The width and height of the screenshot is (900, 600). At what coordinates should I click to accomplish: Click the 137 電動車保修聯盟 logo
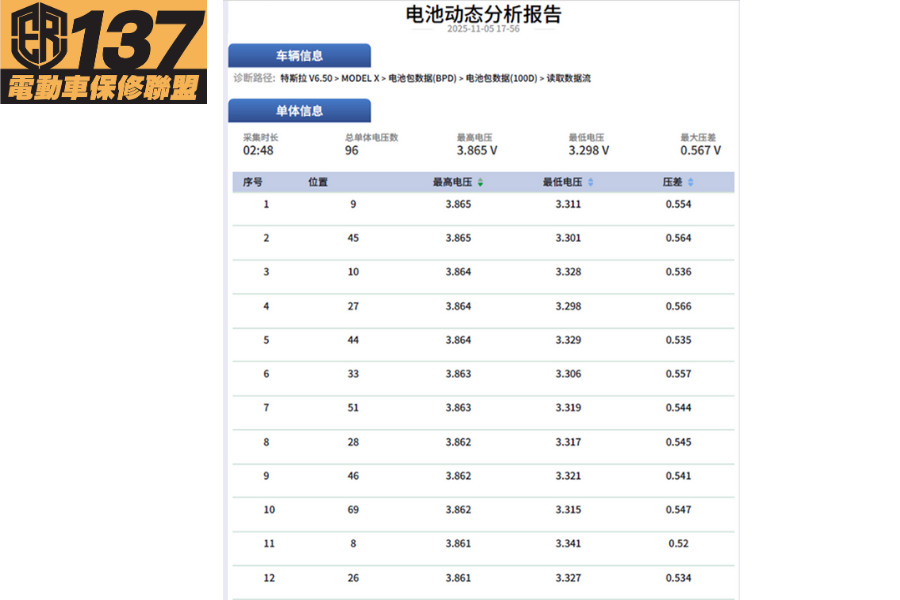click(104, 52)
